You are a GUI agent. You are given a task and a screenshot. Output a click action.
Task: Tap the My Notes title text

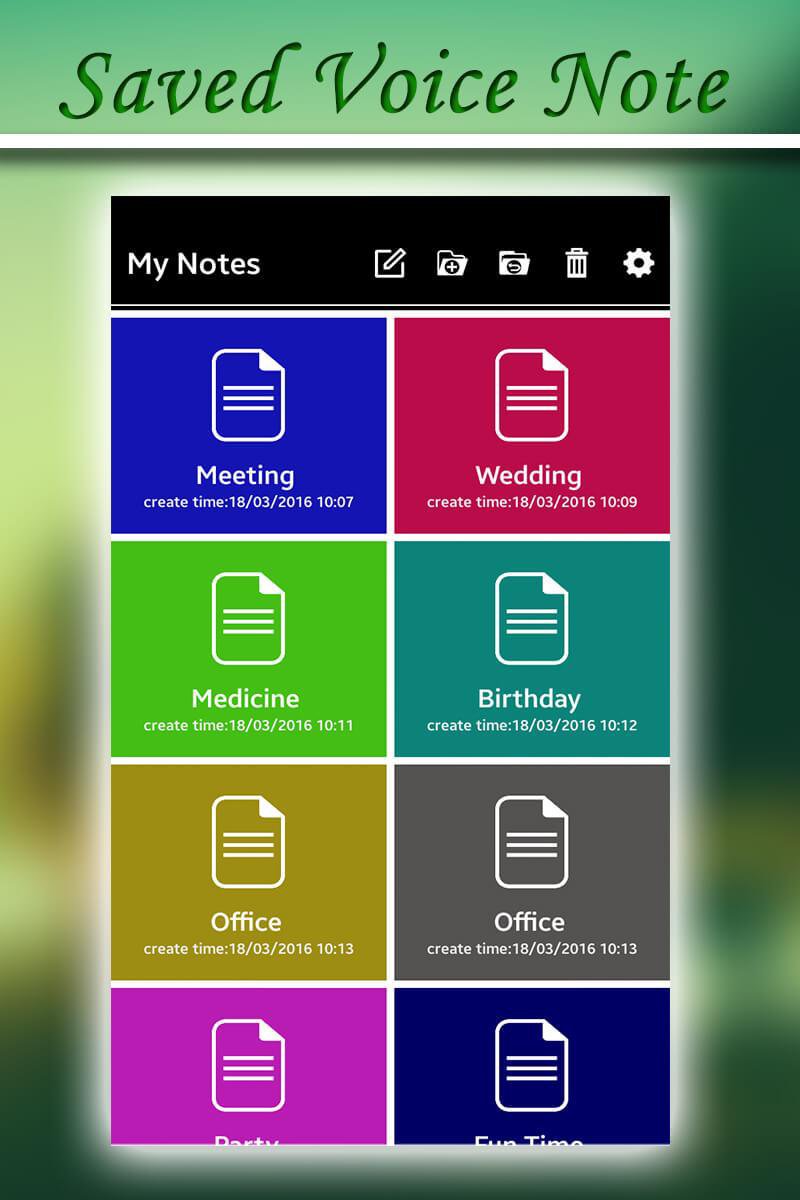tap(193, 264)
